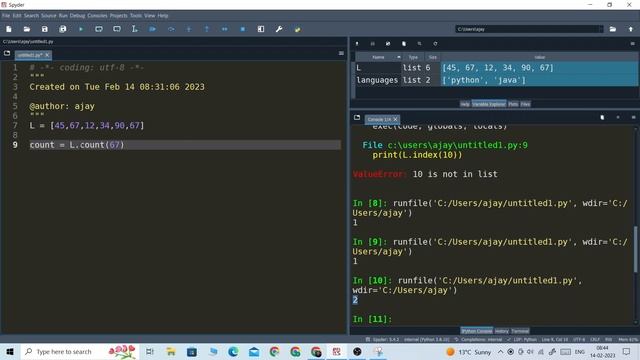640x360 pixels.
Task: Open the Edit menu
Action: [17, 16]
